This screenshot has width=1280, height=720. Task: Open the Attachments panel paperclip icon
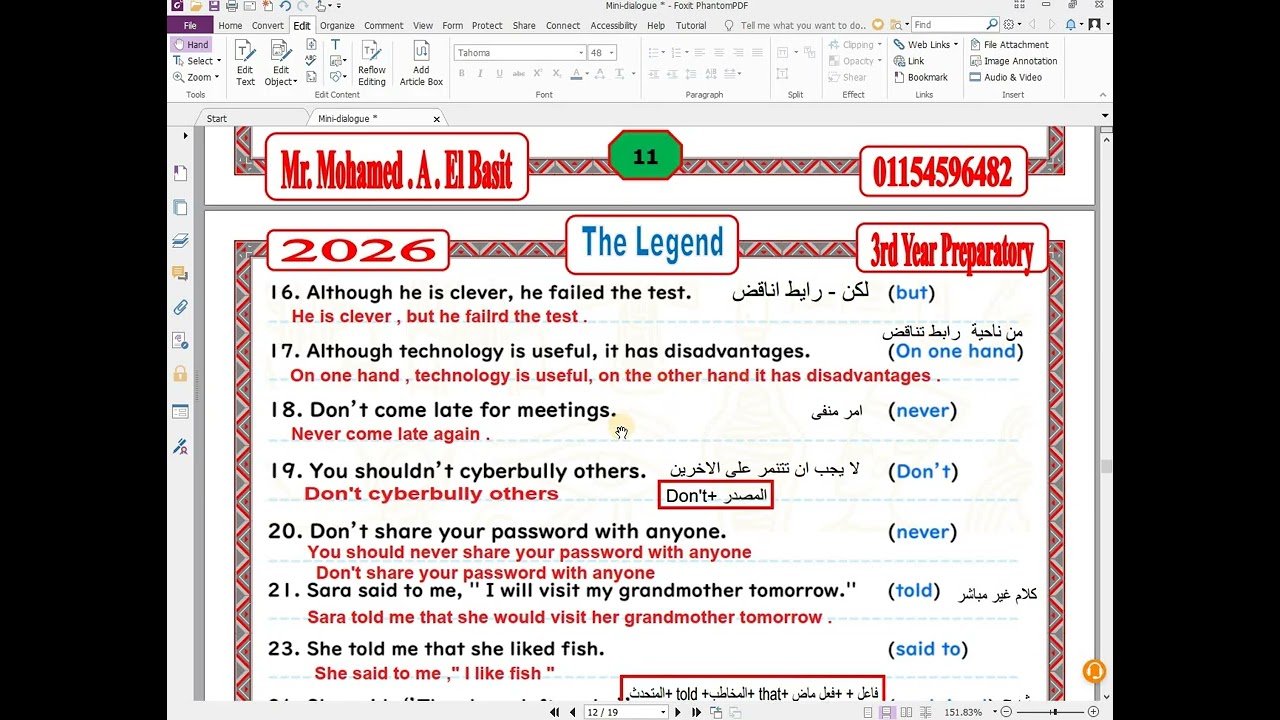180,307
